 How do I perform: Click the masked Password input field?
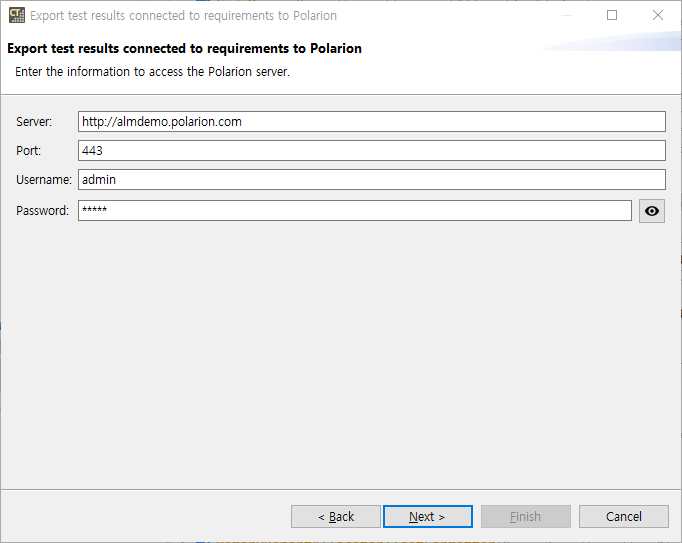pos(355,211)
